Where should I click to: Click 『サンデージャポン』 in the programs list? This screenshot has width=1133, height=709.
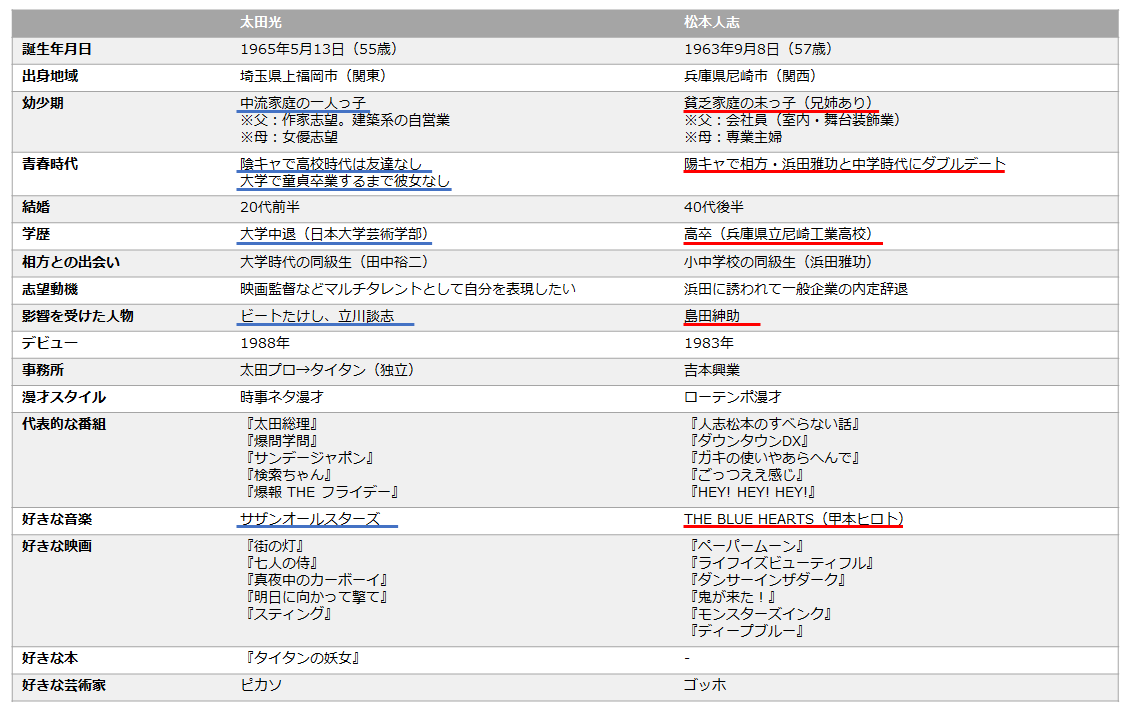click(x=309, y=458)
